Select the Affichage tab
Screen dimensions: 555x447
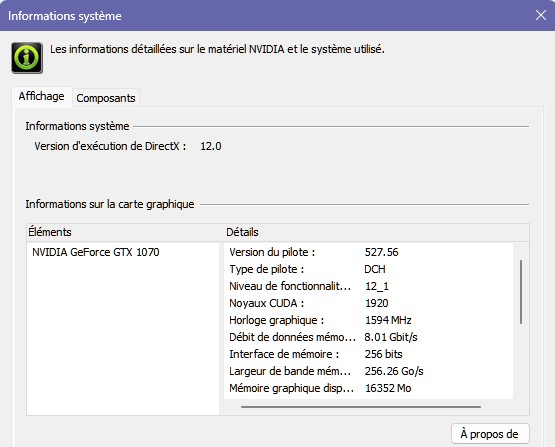(x=41, y=96)
